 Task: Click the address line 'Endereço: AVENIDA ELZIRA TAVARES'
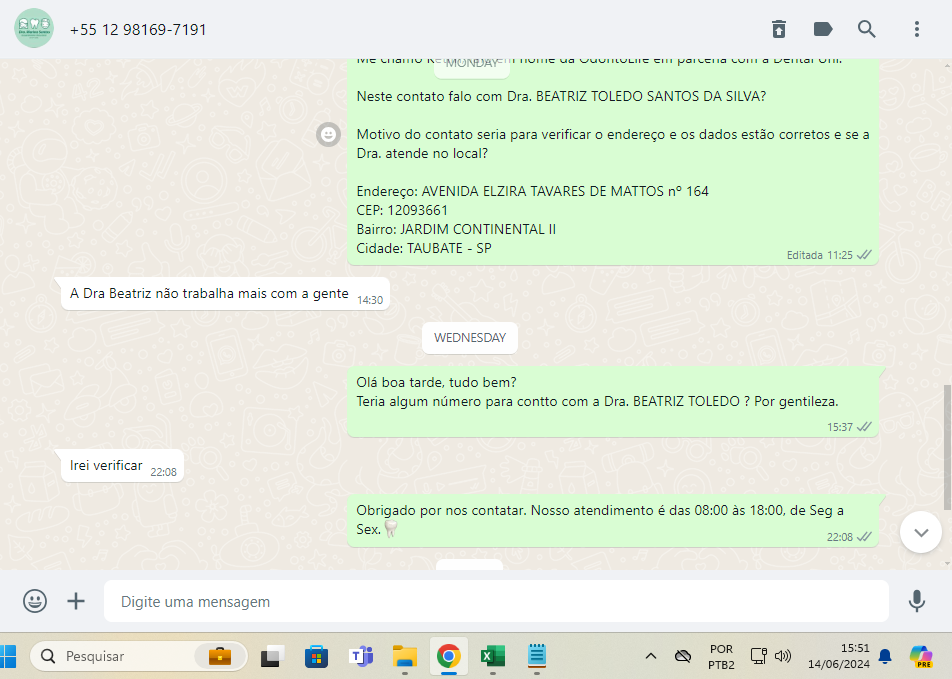click(532, 191)
